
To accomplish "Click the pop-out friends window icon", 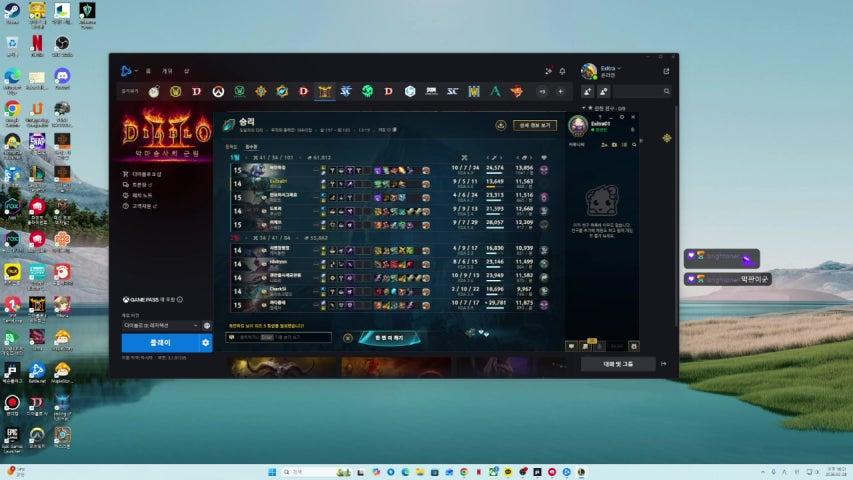I will pos(666,71).
